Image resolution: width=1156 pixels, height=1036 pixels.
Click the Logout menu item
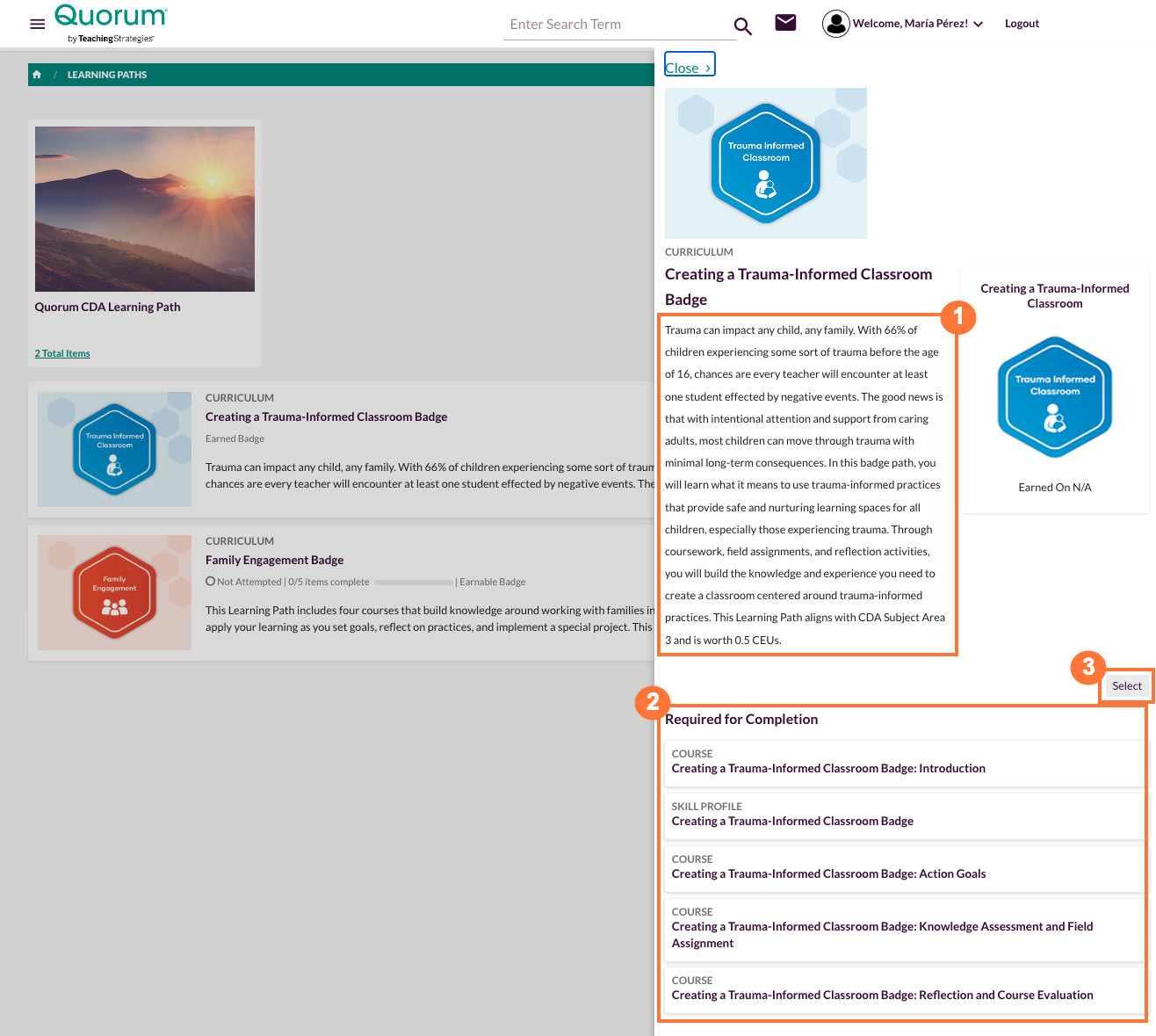tap(1022, 23)
